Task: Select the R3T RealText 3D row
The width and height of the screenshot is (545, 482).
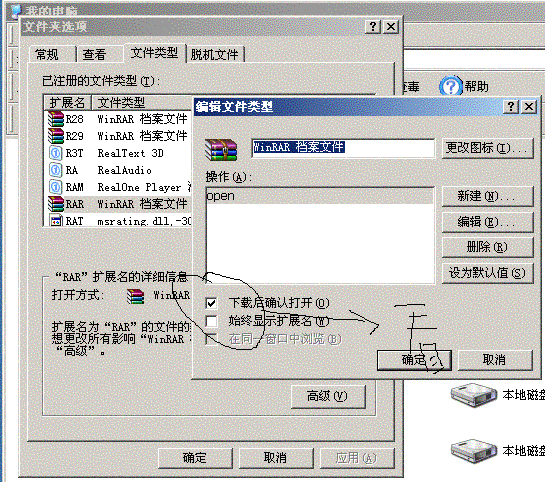Action: coord(118,153)
